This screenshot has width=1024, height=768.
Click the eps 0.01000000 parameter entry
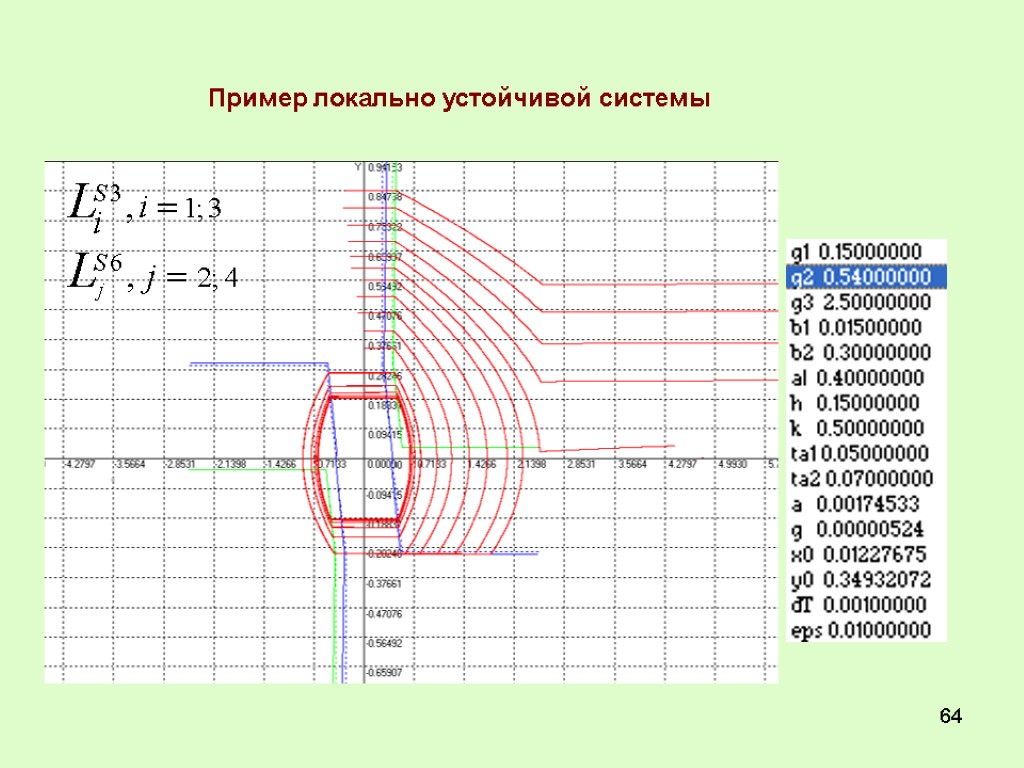[x=862, y=630]
